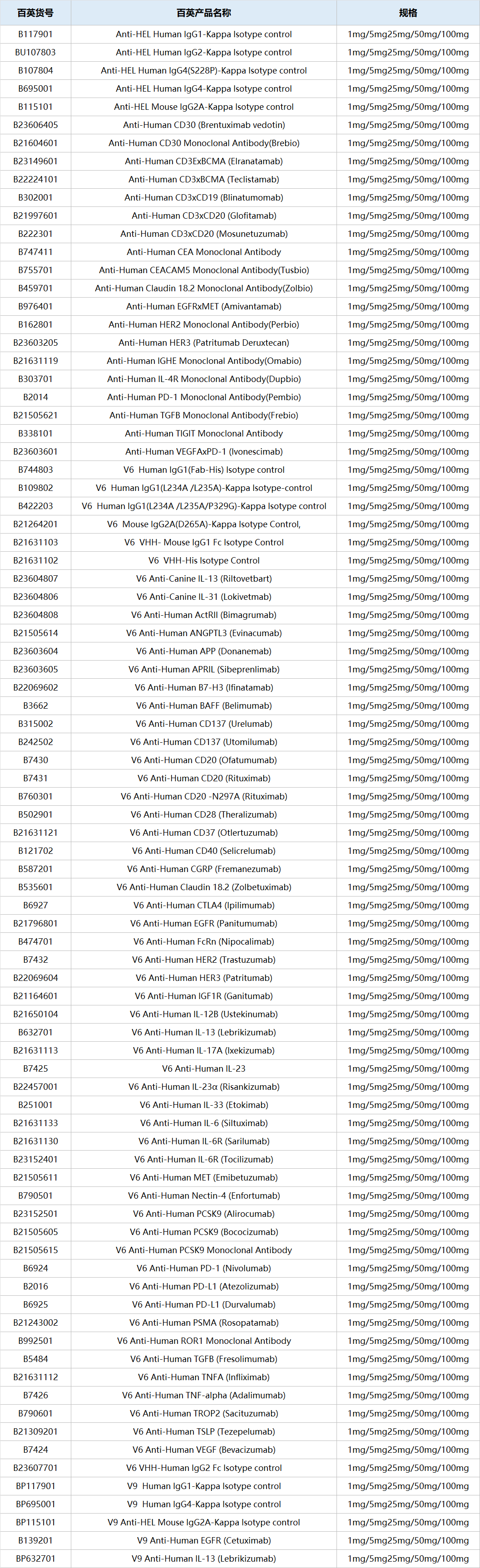Viewport: 480px width, 1568px height.
Task: Select the BP632701 catalog number cell
Action: 35,1558
